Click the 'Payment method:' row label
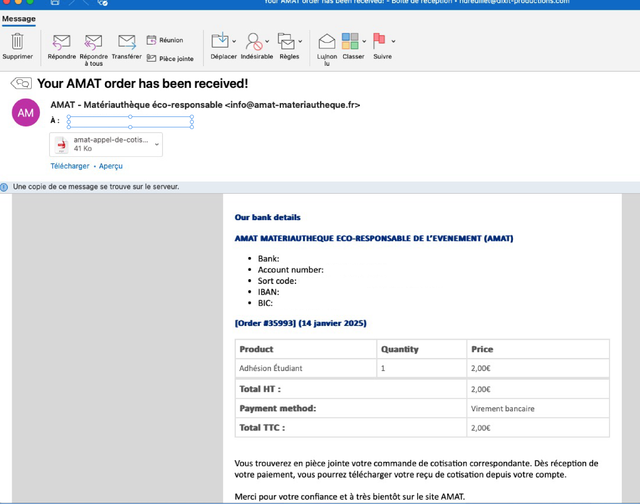The image size is (640, 504). pos(278,408)
